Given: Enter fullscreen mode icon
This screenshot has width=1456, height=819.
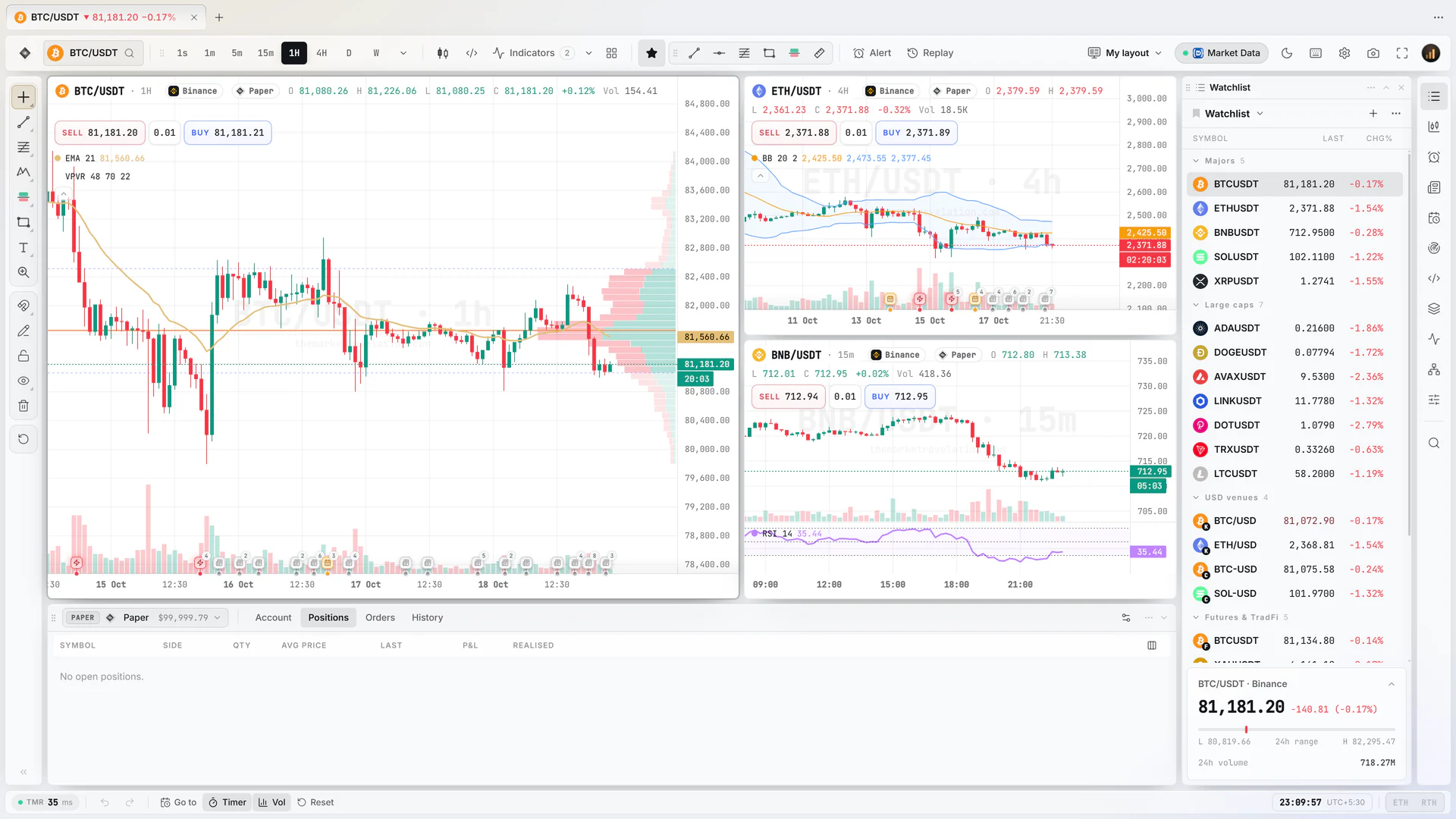Looking at the screenshot, I should click(1402, 53).
